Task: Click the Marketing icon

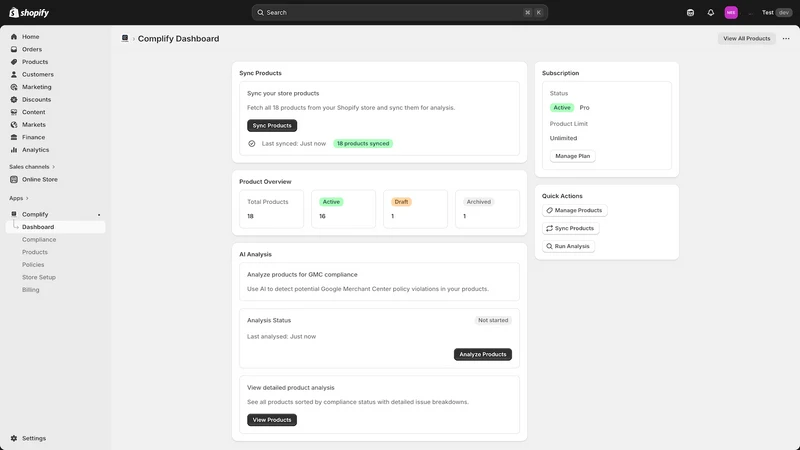Action: click(x=14, y=87)
